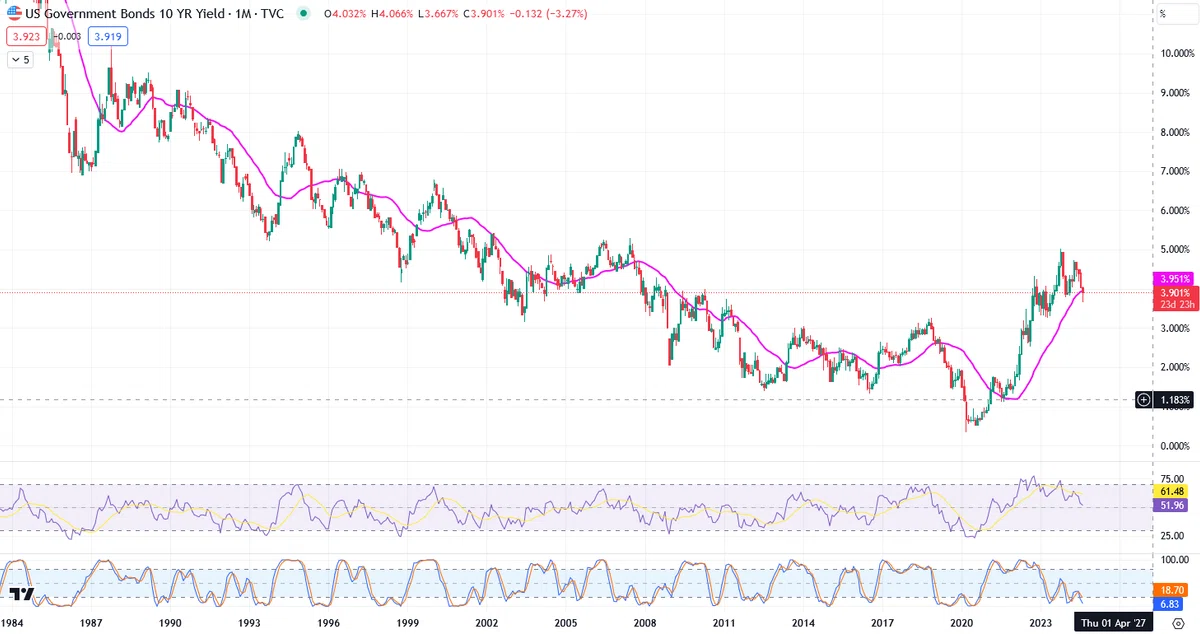1200x634 pixels.
Task: Click the red 3.923 sell price button
Action: coord(26,36)
